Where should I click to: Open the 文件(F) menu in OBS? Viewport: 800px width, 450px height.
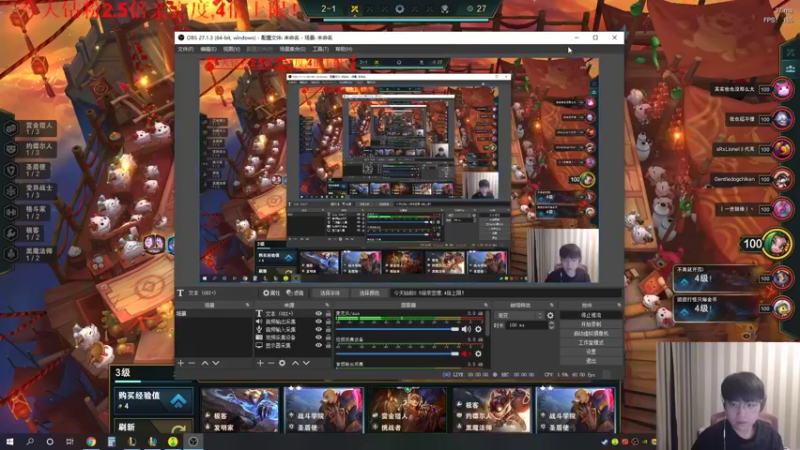pyautogui.click(x=186, y=49)
